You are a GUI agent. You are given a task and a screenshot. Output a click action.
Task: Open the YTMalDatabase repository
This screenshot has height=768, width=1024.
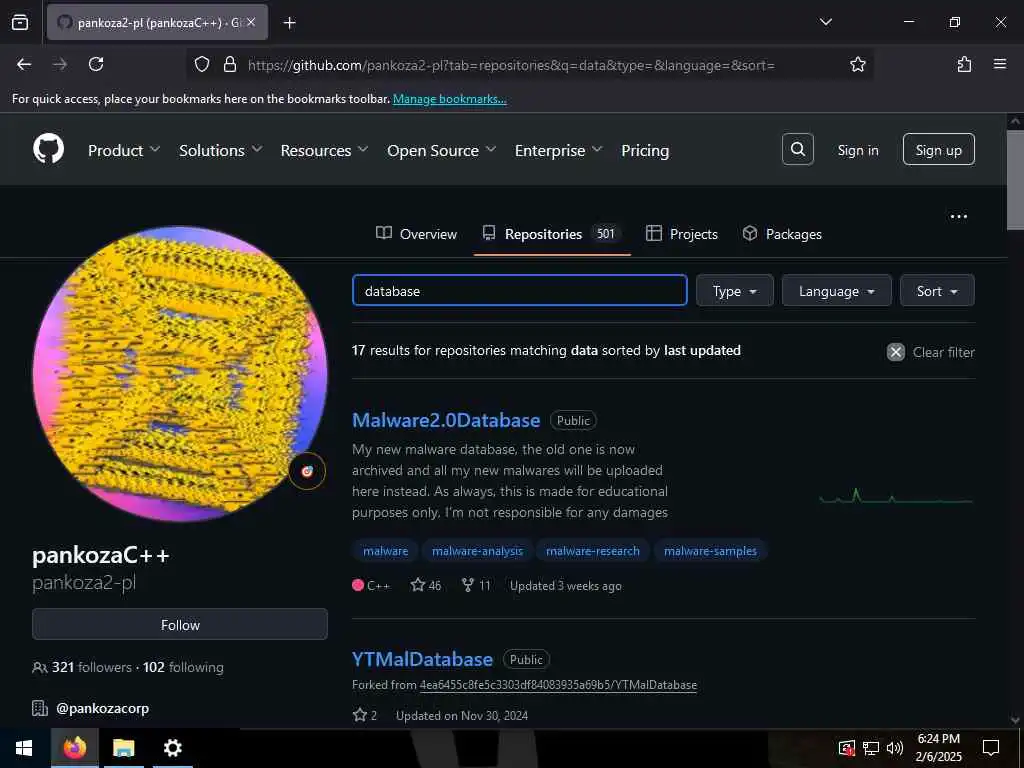tap(423, 659)
